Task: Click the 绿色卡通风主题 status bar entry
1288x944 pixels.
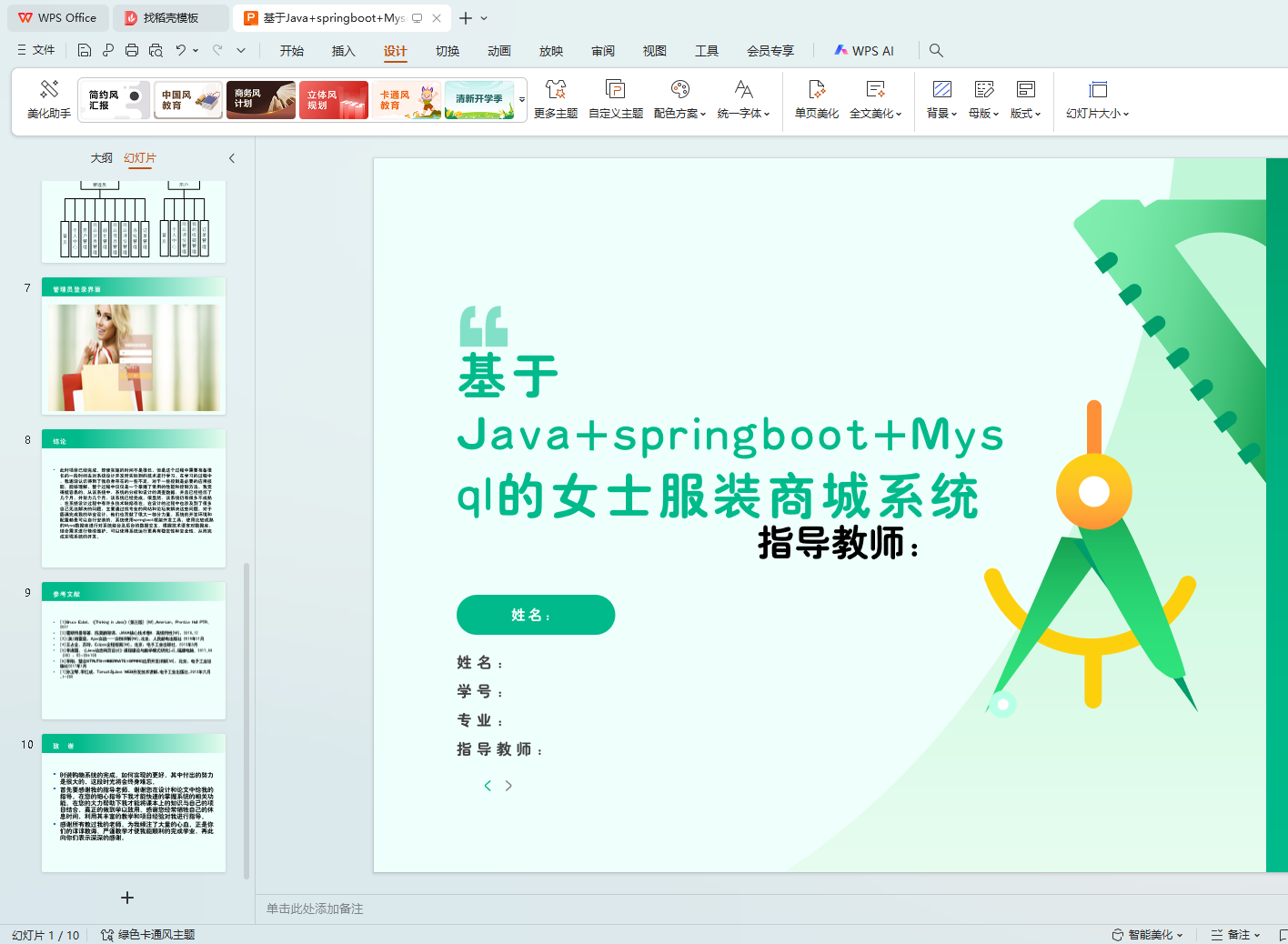Action: [147, 935]
